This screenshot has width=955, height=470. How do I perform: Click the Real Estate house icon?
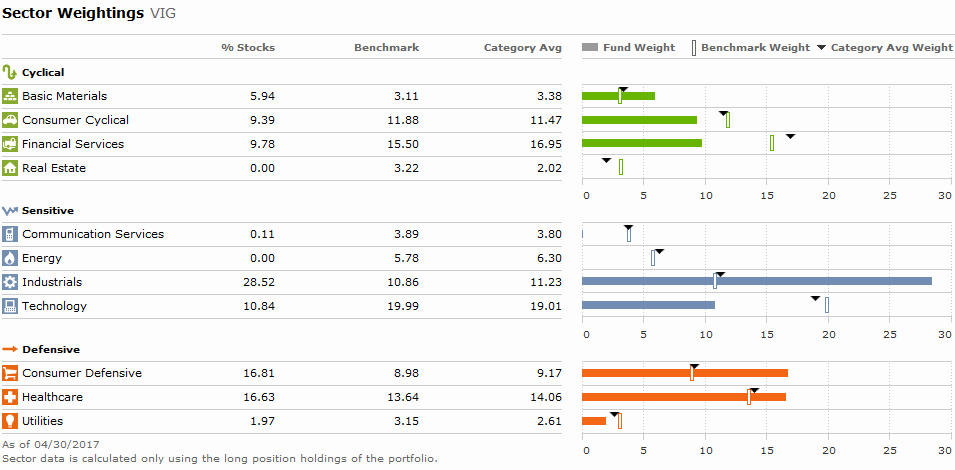(10, 168)
